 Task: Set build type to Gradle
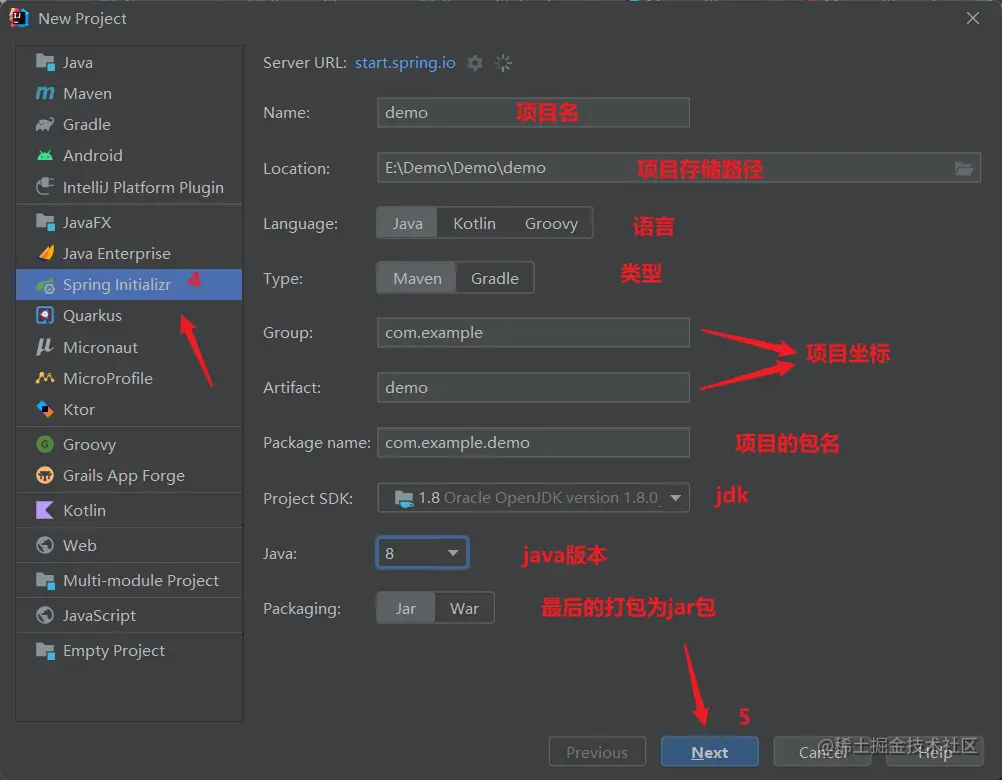click(495, 279)
